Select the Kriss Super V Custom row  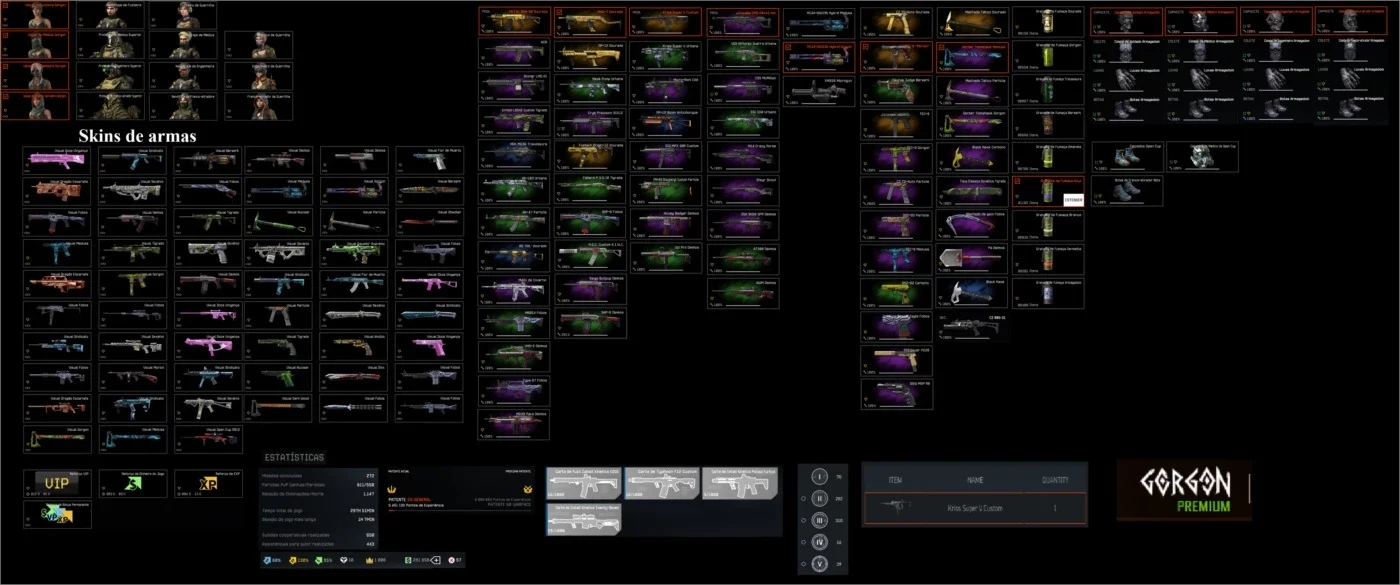(975, 508)
